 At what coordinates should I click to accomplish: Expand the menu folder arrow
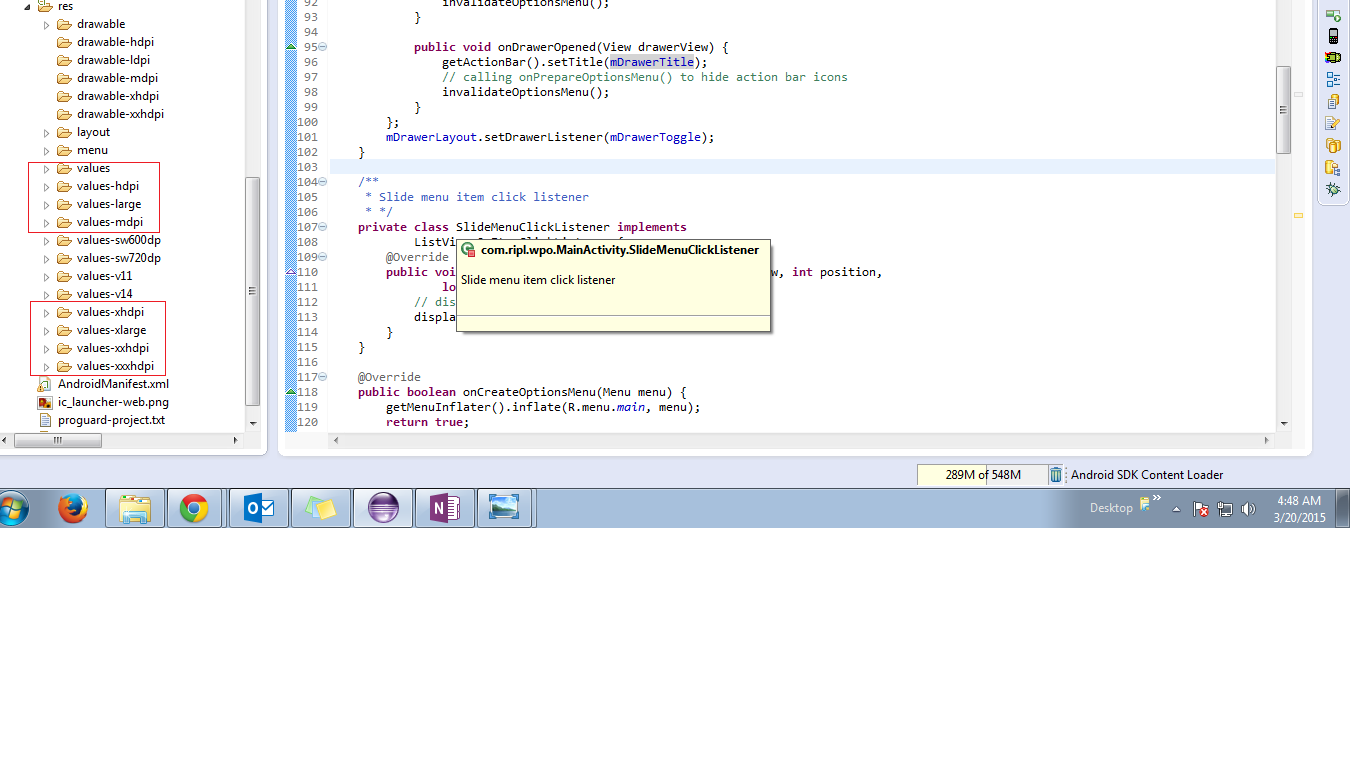[46, 150]
